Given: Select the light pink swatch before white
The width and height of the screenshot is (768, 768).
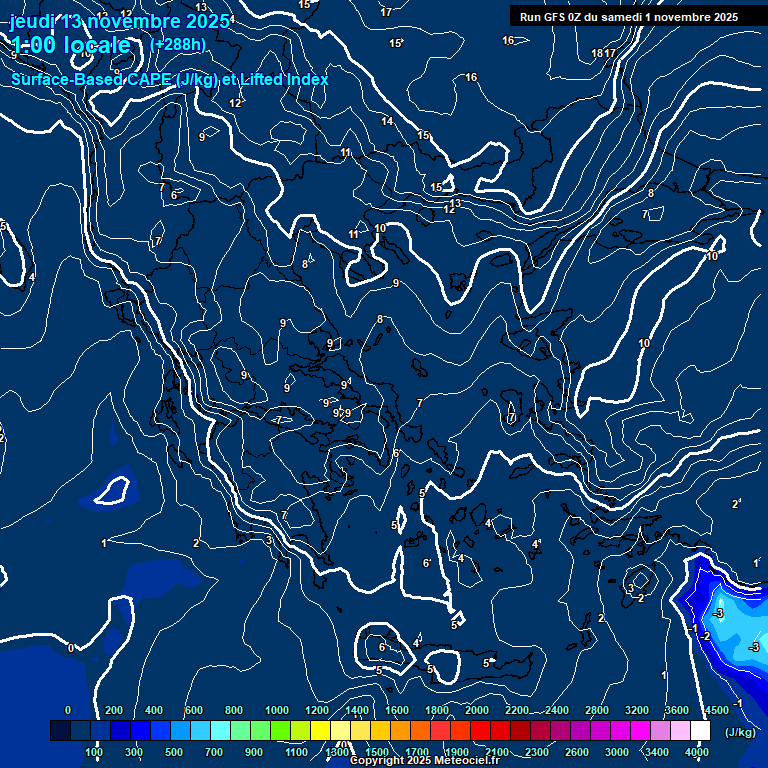Looking at the screenshot, I should (x=680, y=730).
